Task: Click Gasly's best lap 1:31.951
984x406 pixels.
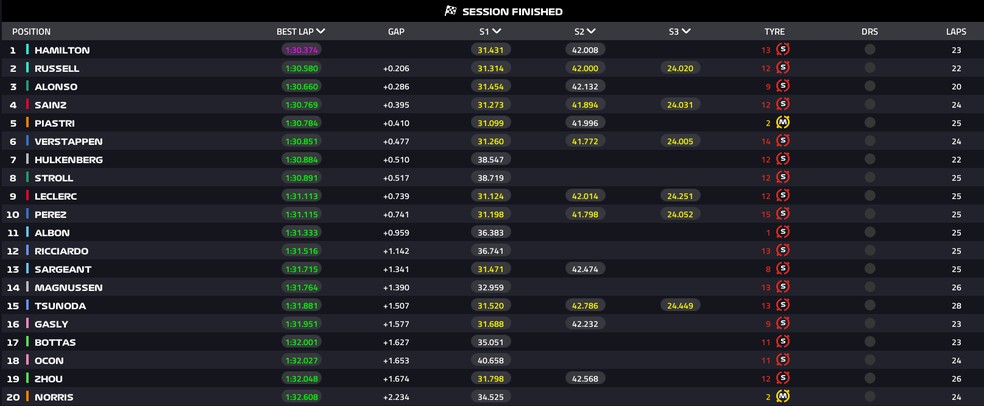Action: coord(301,324)
